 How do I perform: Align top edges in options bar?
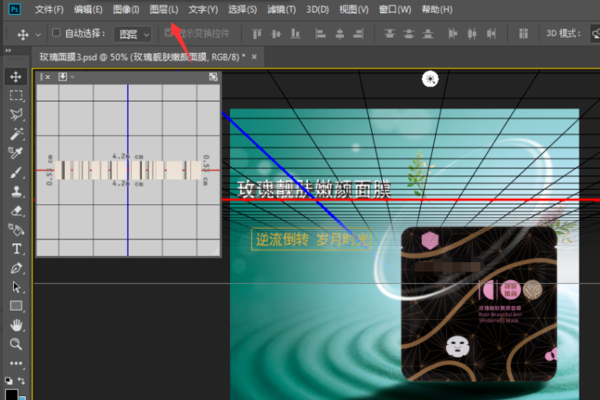pos(257,34)
